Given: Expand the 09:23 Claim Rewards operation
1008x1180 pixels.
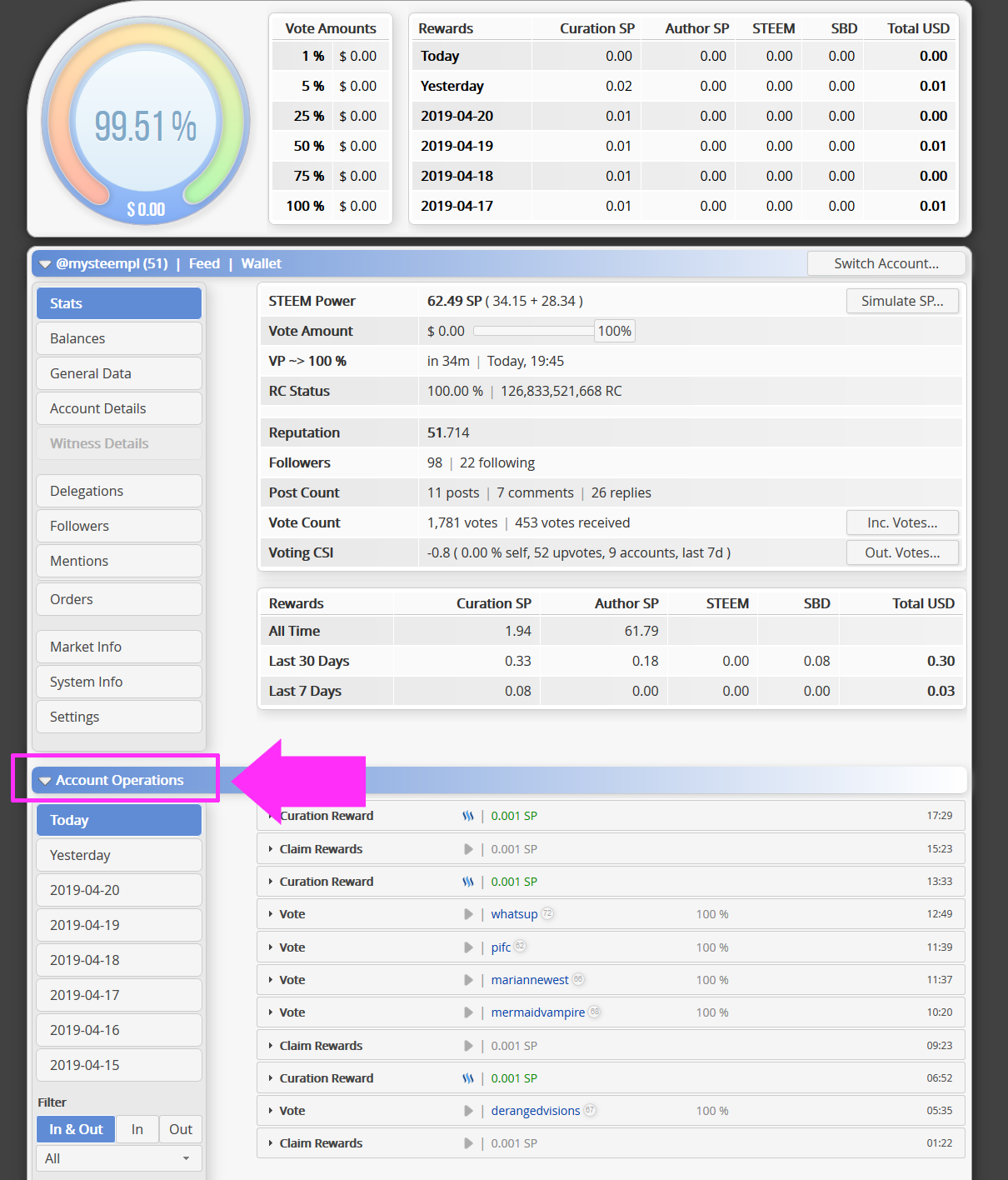Looking at the screenshot, I should [x=271, y=1046].
